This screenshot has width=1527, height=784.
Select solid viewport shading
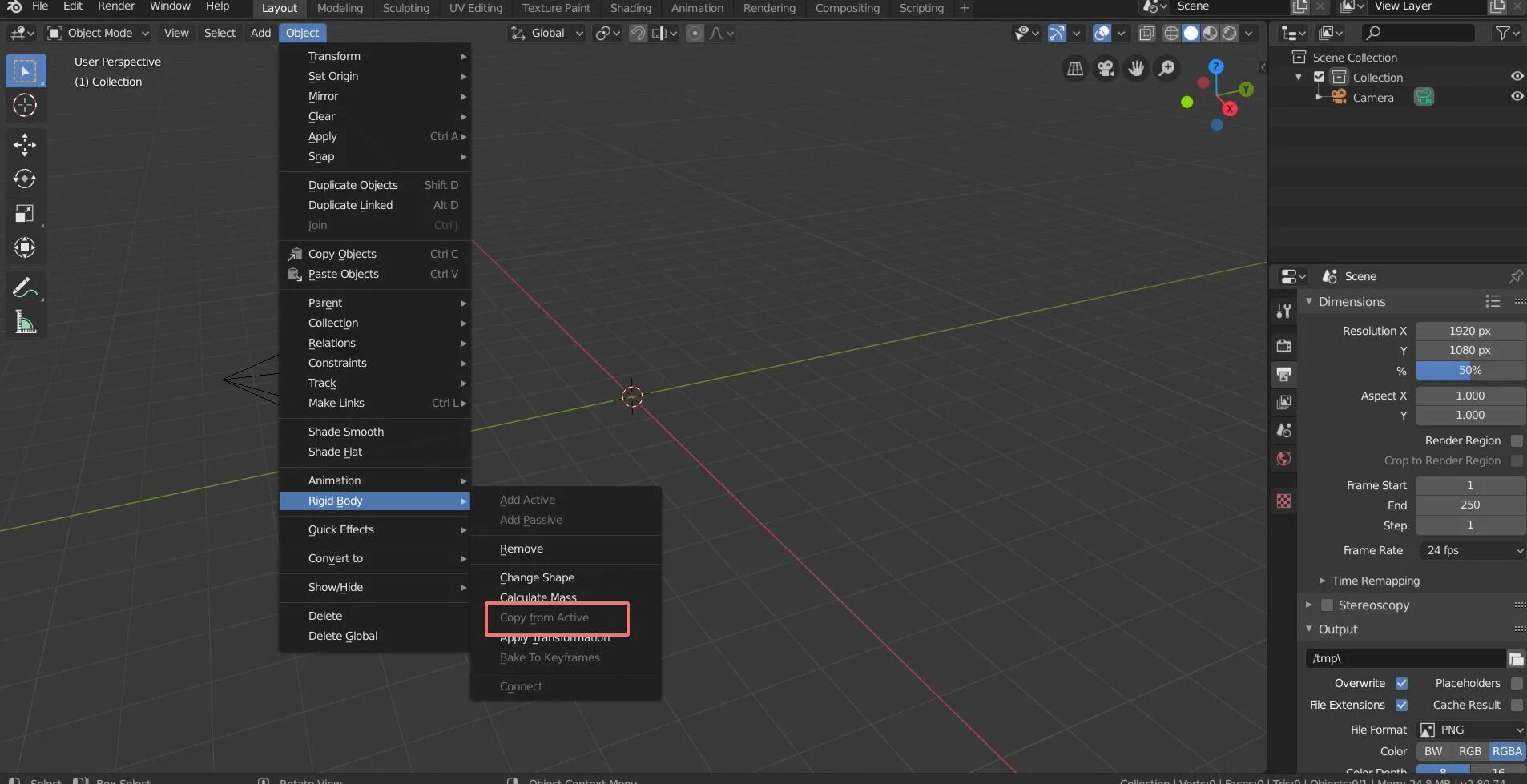pyautogui.click(x=1191, y=33)
